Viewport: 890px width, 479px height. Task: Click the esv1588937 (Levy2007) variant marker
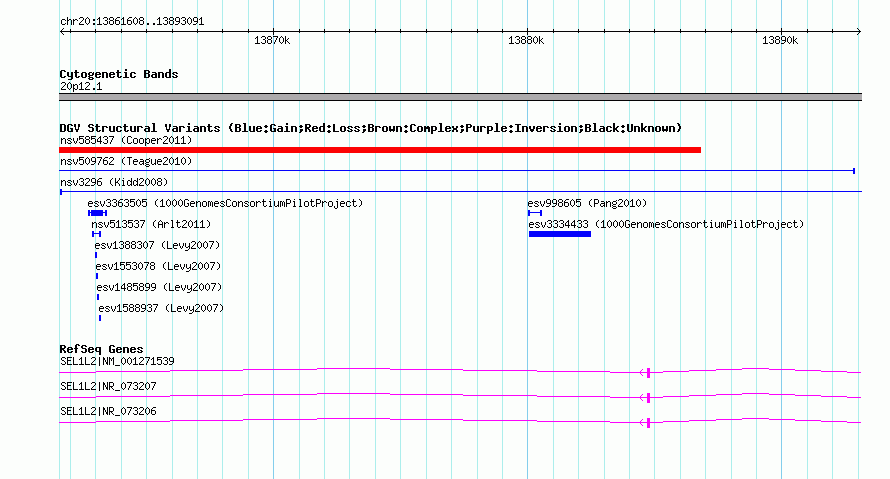100,318
